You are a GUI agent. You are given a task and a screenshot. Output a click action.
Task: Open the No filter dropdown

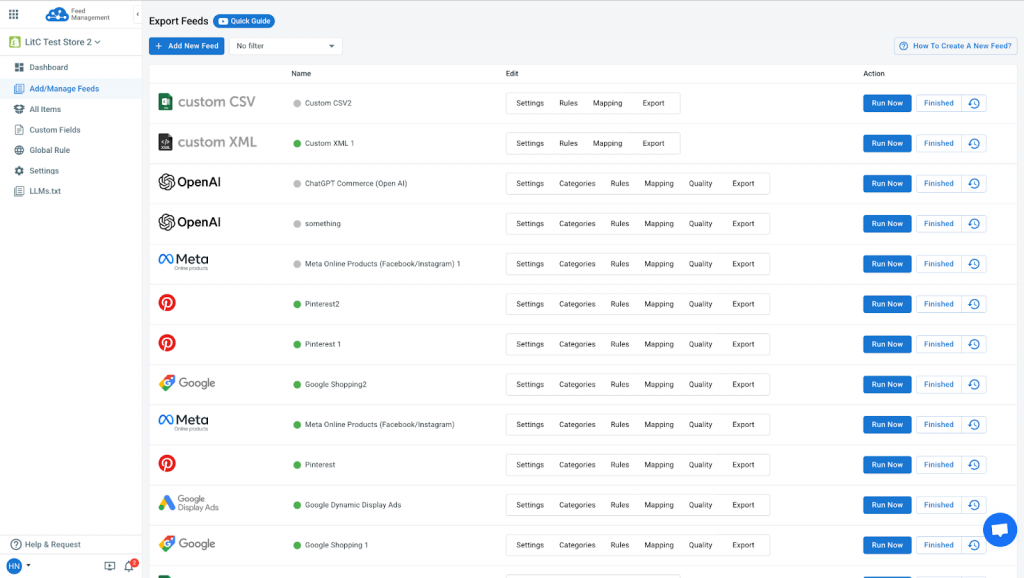pyautogui.click(x=285, y=46)
